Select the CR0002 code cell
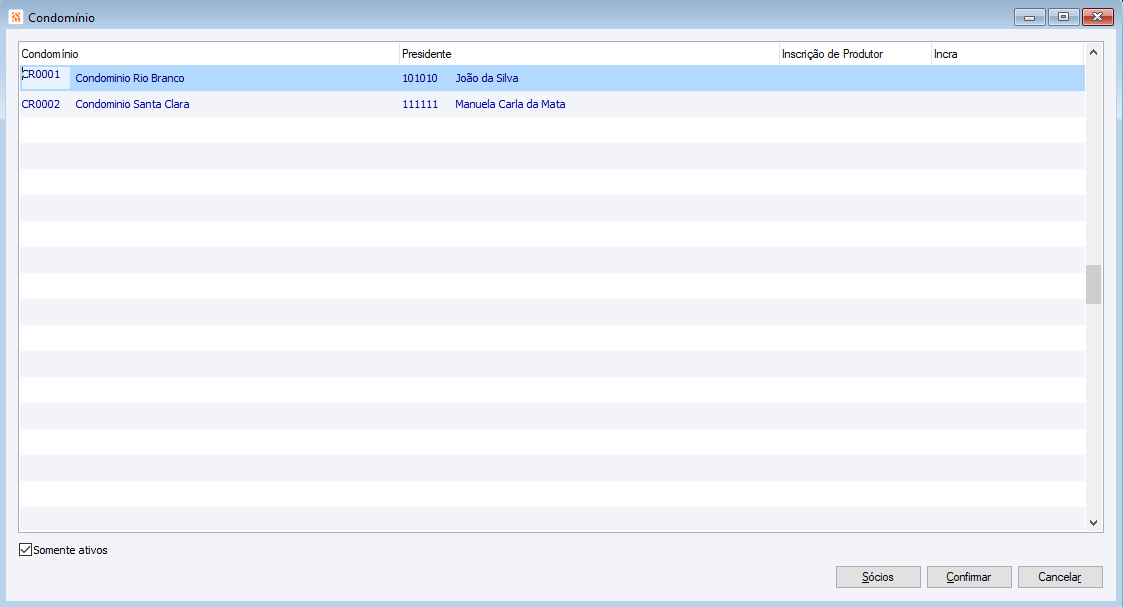This screenshot has height=607, width=1123. click(x=41, y=104)
